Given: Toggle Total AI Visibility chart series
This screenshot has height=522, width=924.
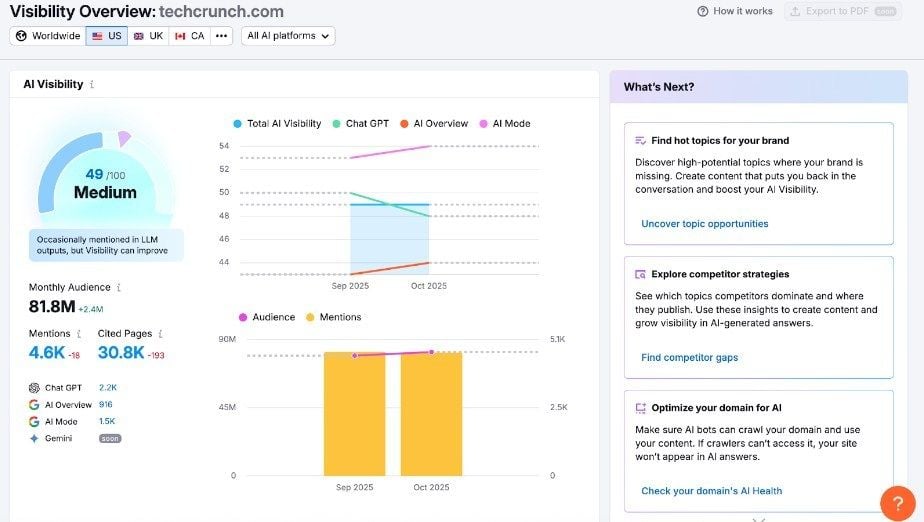Looking at the screenshot, I should pyautogui.click(x=276, y=124).
